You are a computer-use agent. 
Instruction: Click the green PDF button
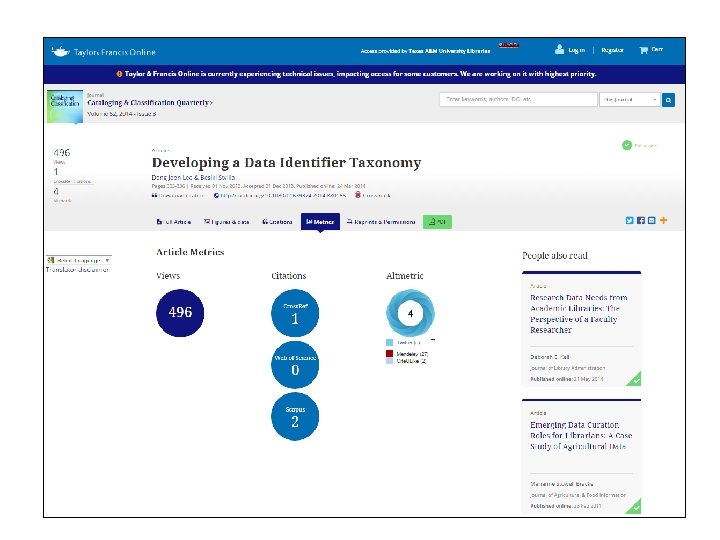pyautogui.click(x=437, y=222)
